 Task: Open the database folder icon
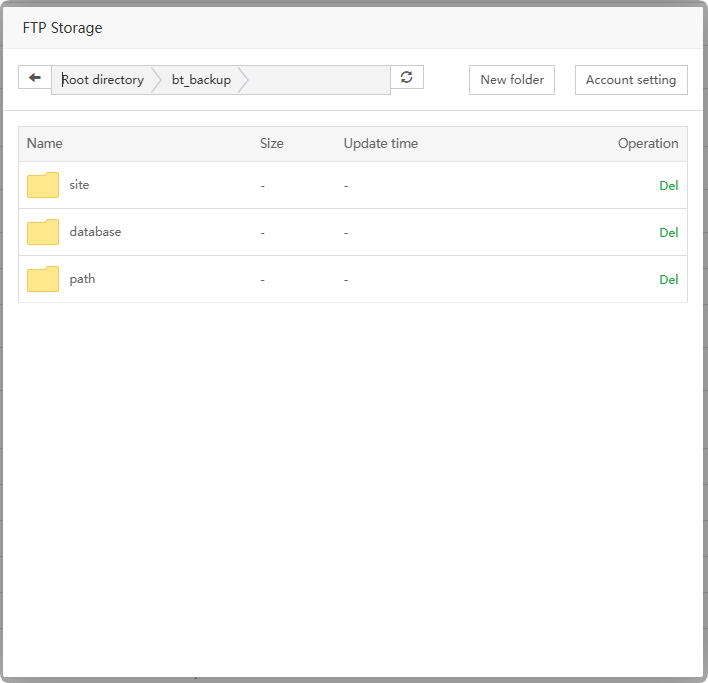(43, 233)
